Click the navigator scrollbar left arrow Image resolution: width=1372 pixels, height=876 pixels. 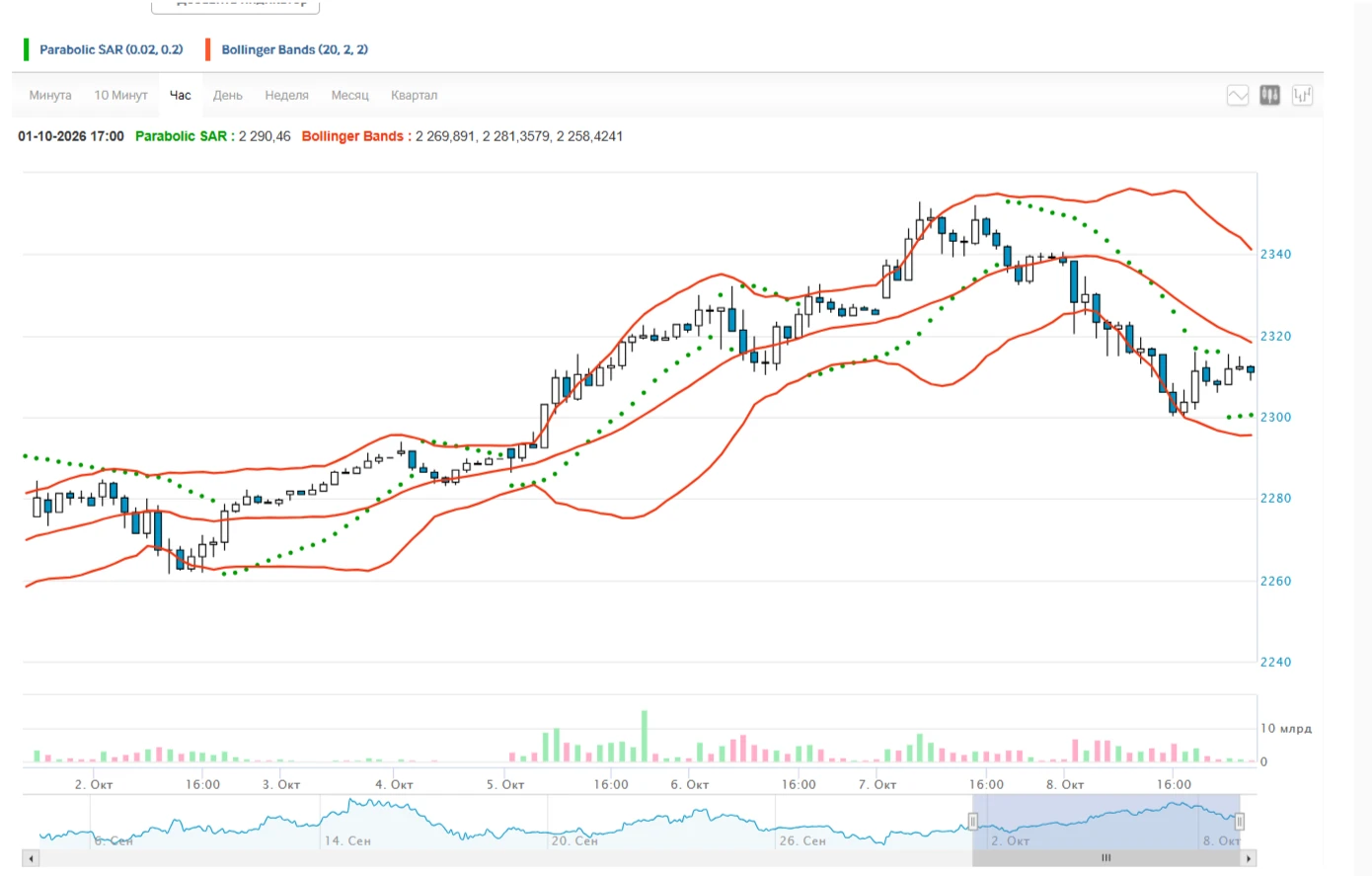pyautogui.click(x=31, y=858)
